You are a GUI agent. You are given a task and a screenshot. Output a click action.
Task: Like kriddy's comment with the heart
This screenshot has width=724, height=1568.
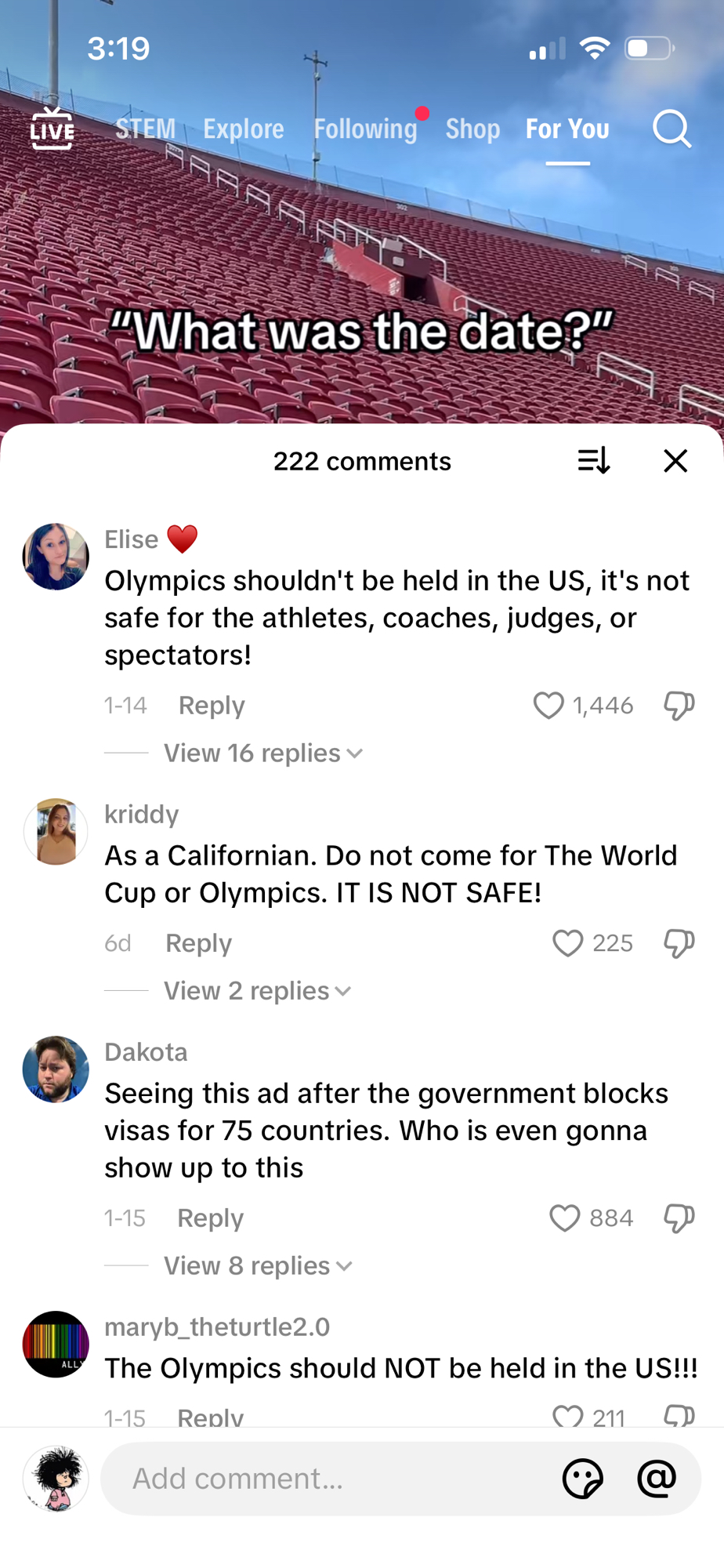click(567, 943)
